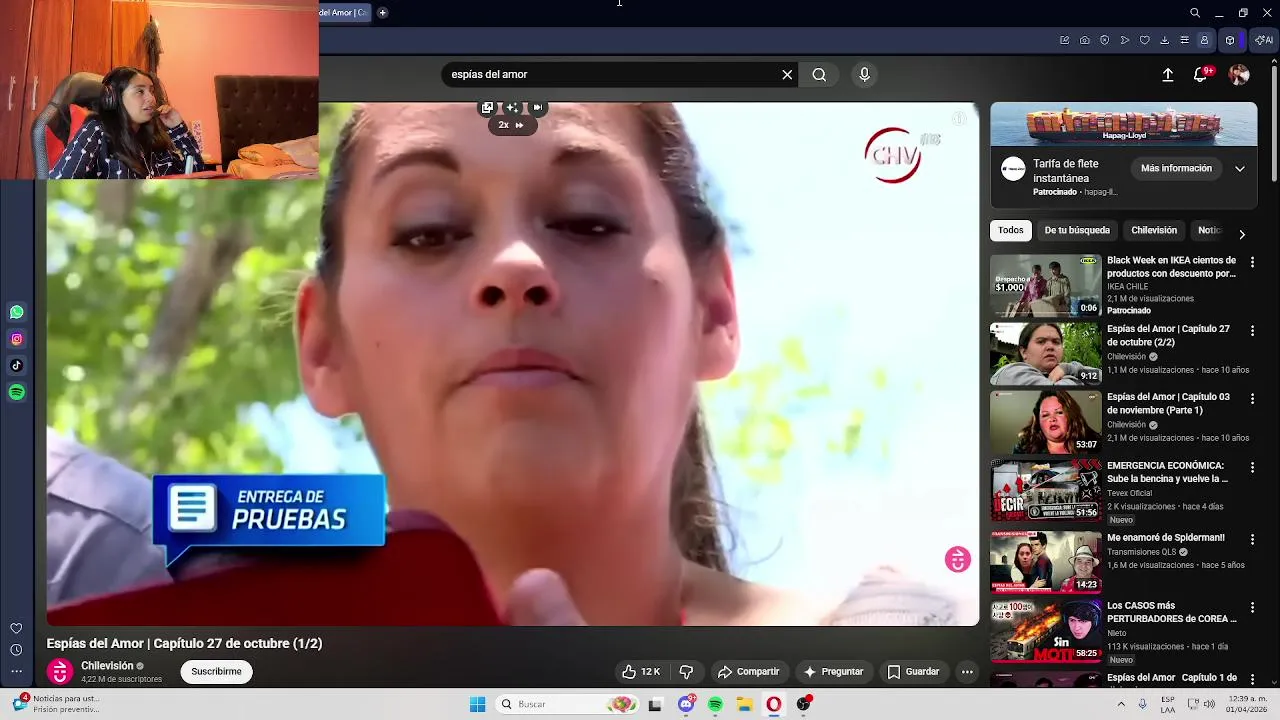Click info icon on video corner
1280x720 pixels.
point(958,119)
